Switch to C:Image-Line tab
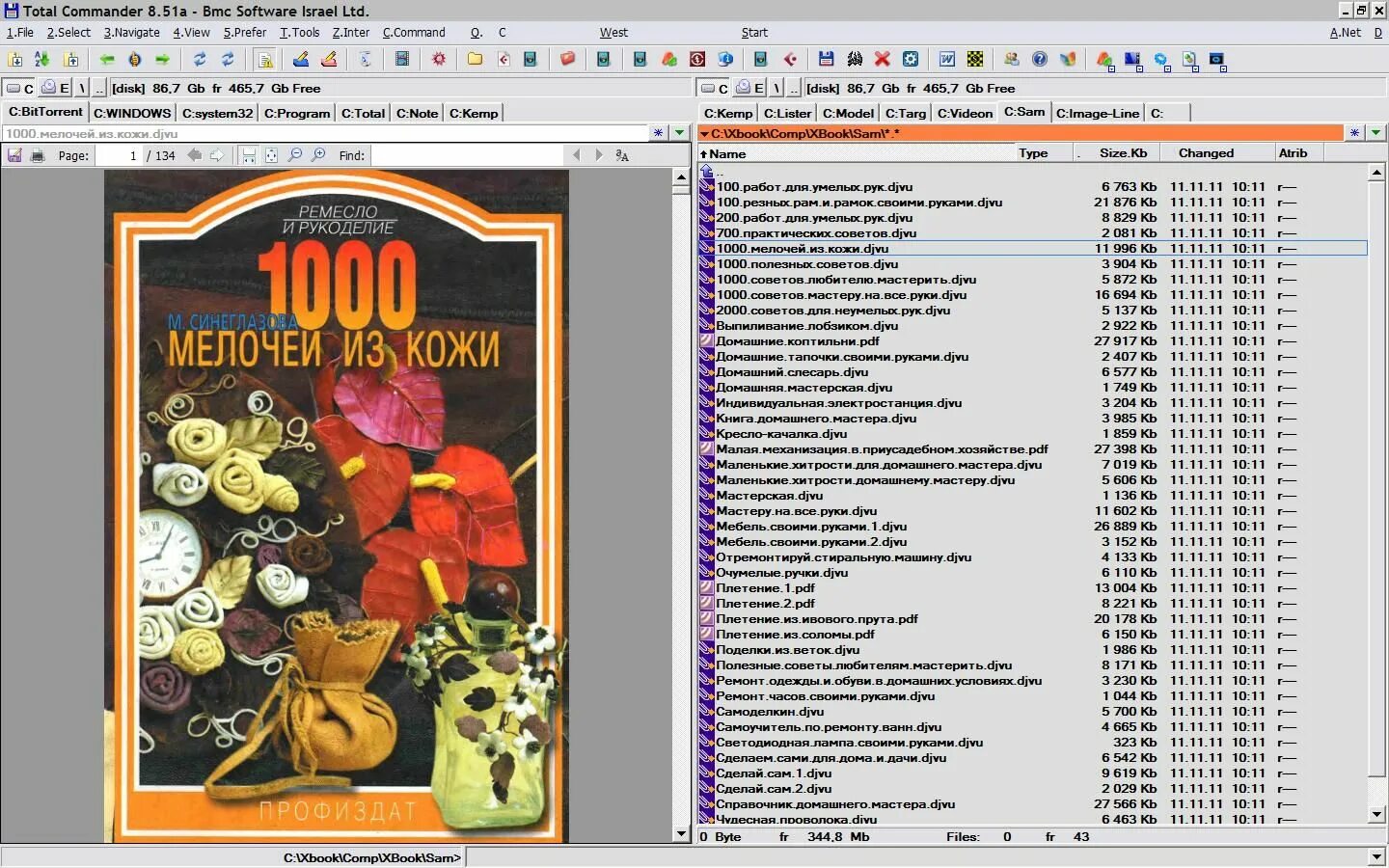This screenshot has height=868, width=1389. point(1097,113)
